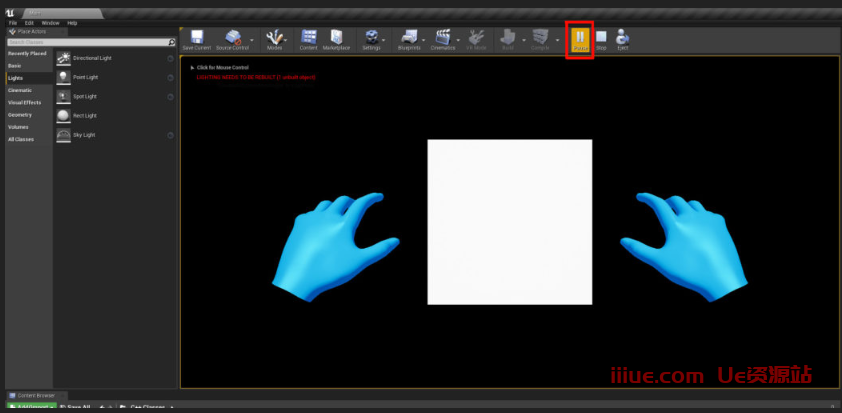Select the Geometry category in Place Actors
This screenshot has width=842, height=413.
point(20,114)
